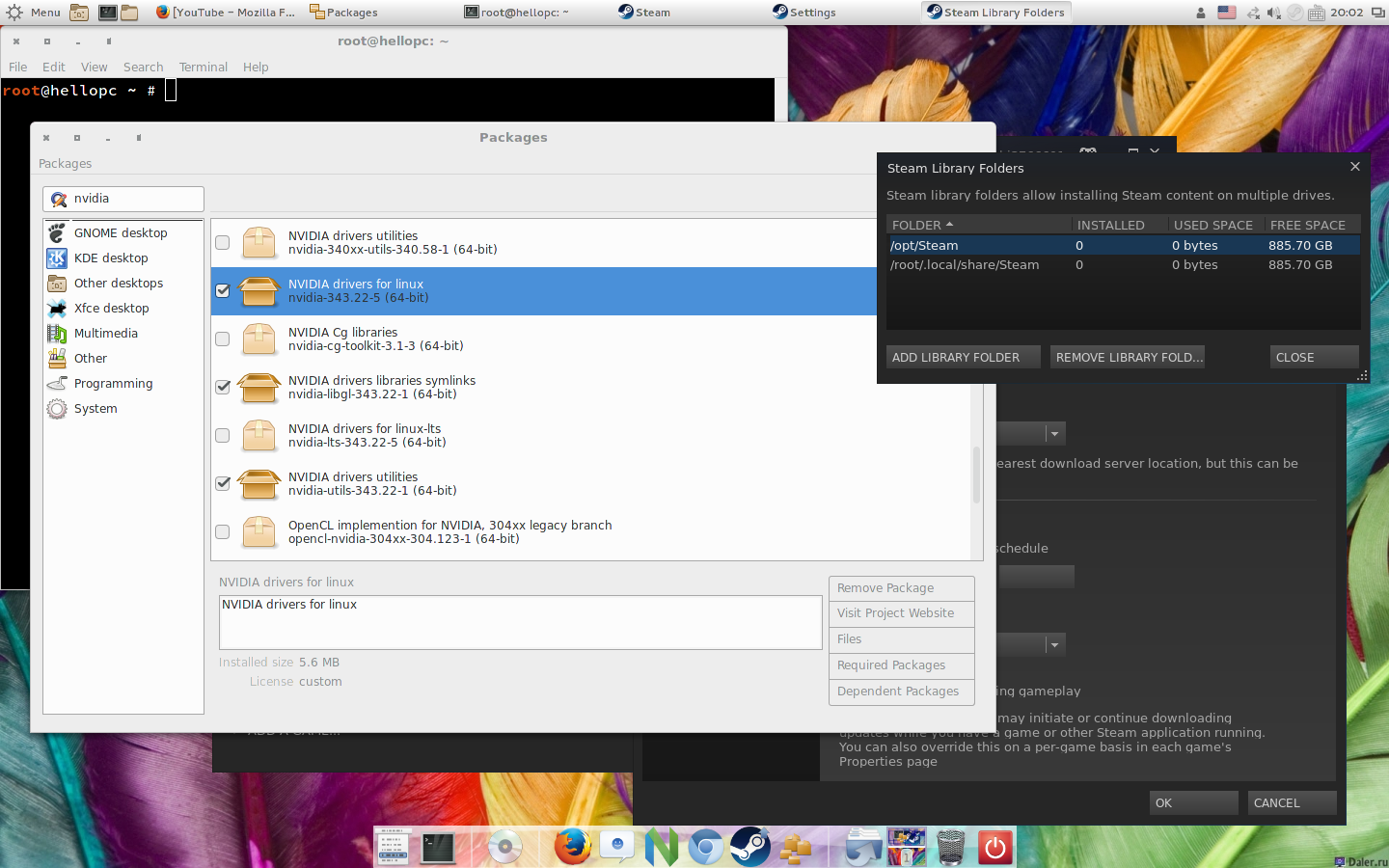Check nvidia-lts-343.22-5 checkbox
Image resolution: width=1389 pixels, height=868 pixels.
point(223,436)
